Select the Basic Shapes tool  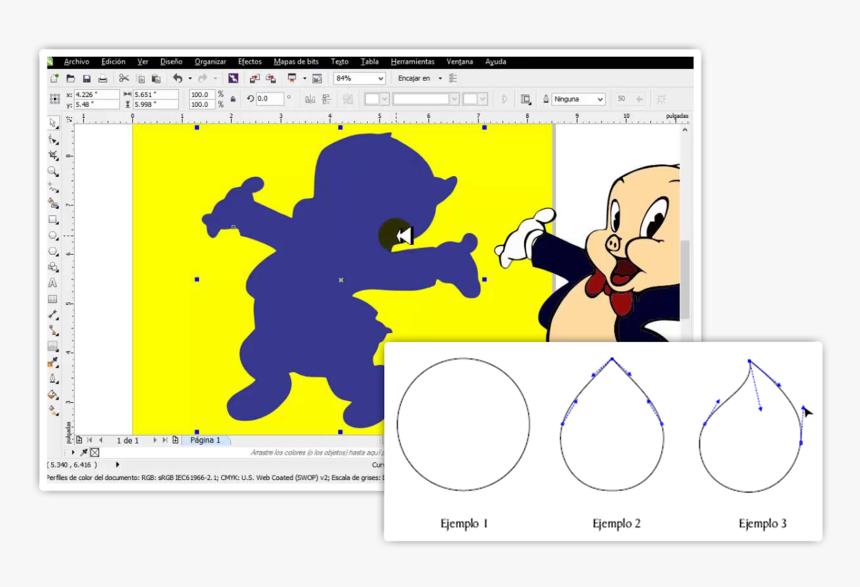(53, 267)
